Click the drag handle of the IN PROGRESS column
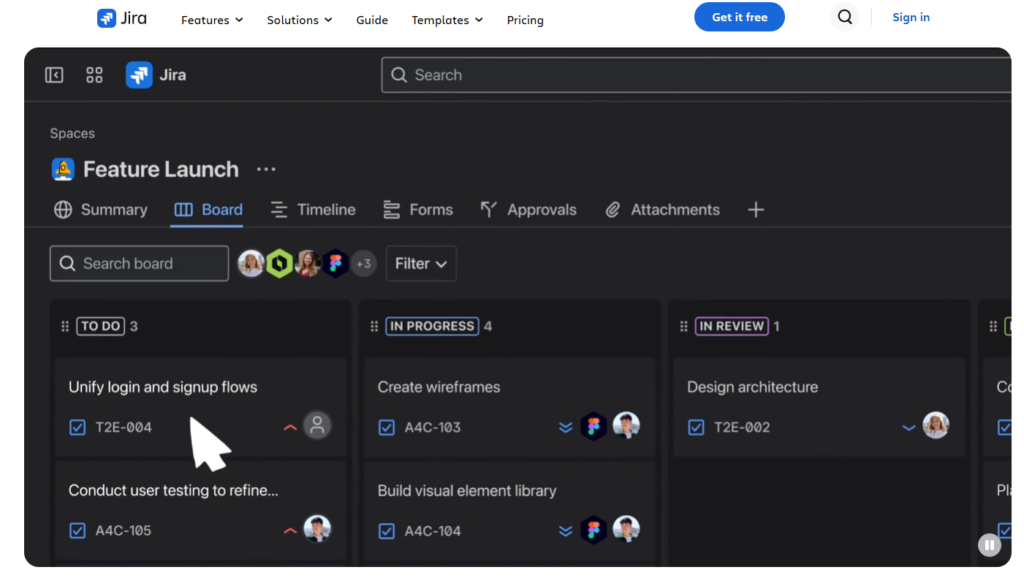This screenshot has height=586, width=1024. [x=374, y=326]
